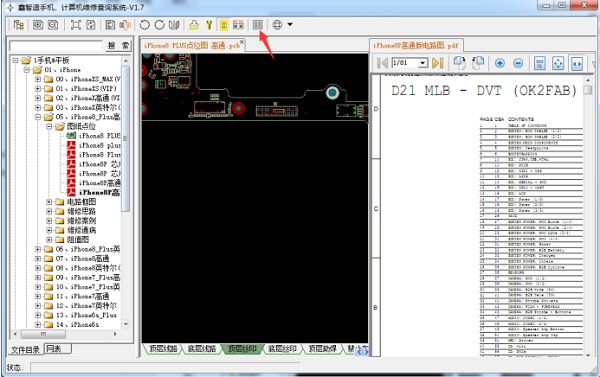Click the split-window columns icon in the toolbar
Viewport: 600px width, 377px height.
pyautogui.click(x=258, y=25)
